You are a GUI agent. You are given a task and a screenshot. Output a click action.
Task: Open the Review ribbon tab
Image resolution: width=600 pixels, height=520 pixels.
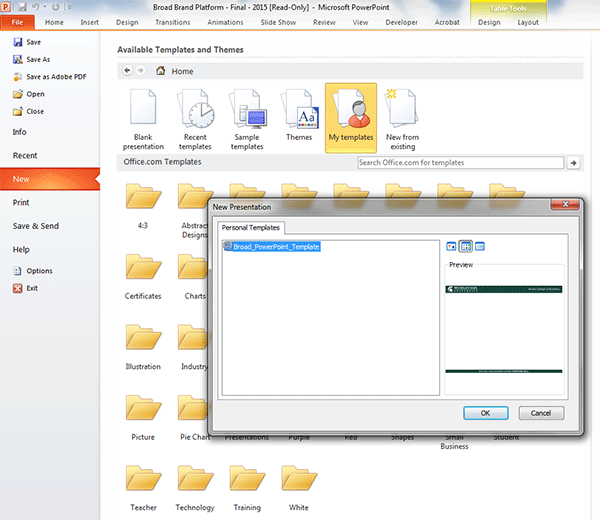click(324, 23)
